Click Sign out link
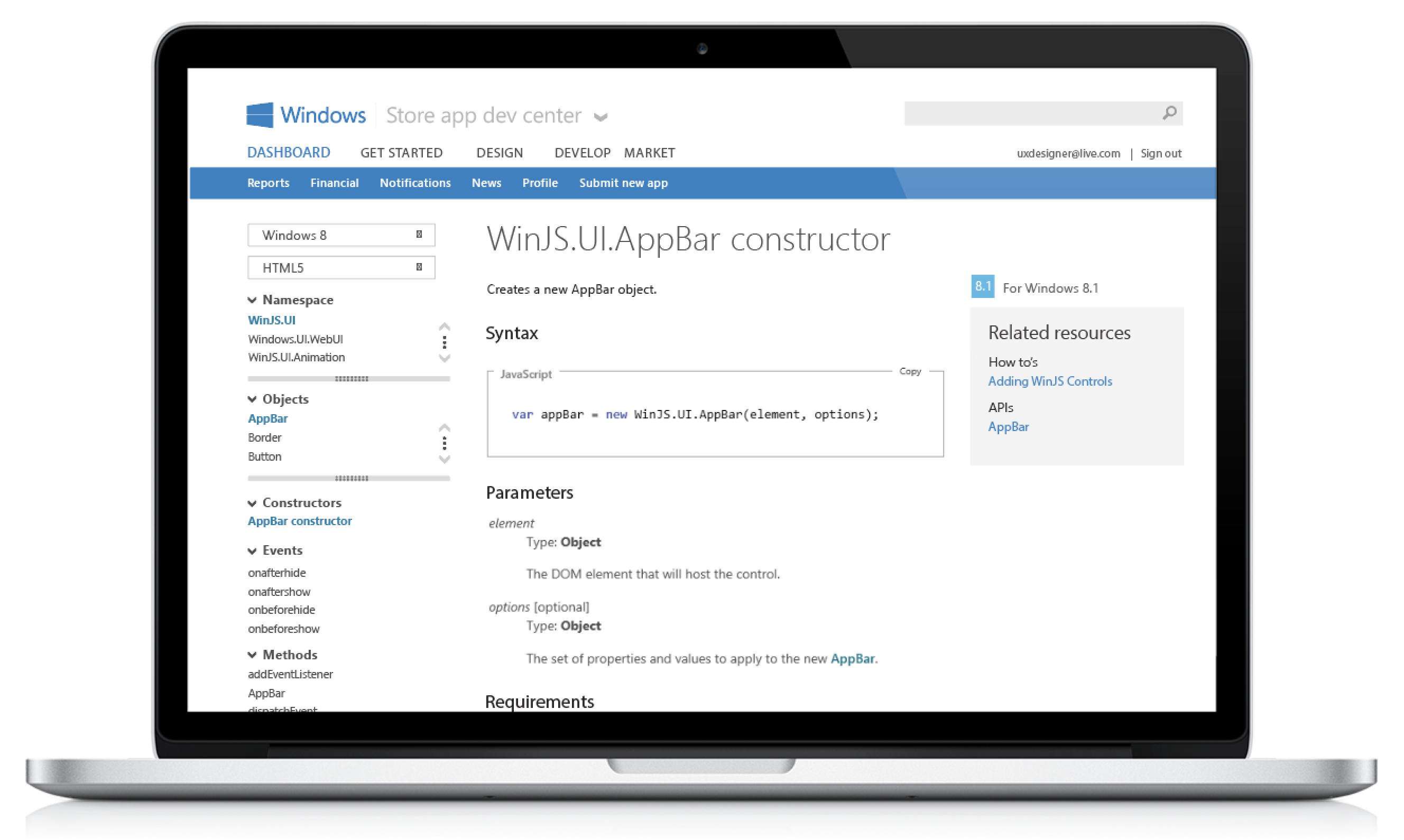Image resolution: width=1404 pixels, height=840 pixels. 1160,153
